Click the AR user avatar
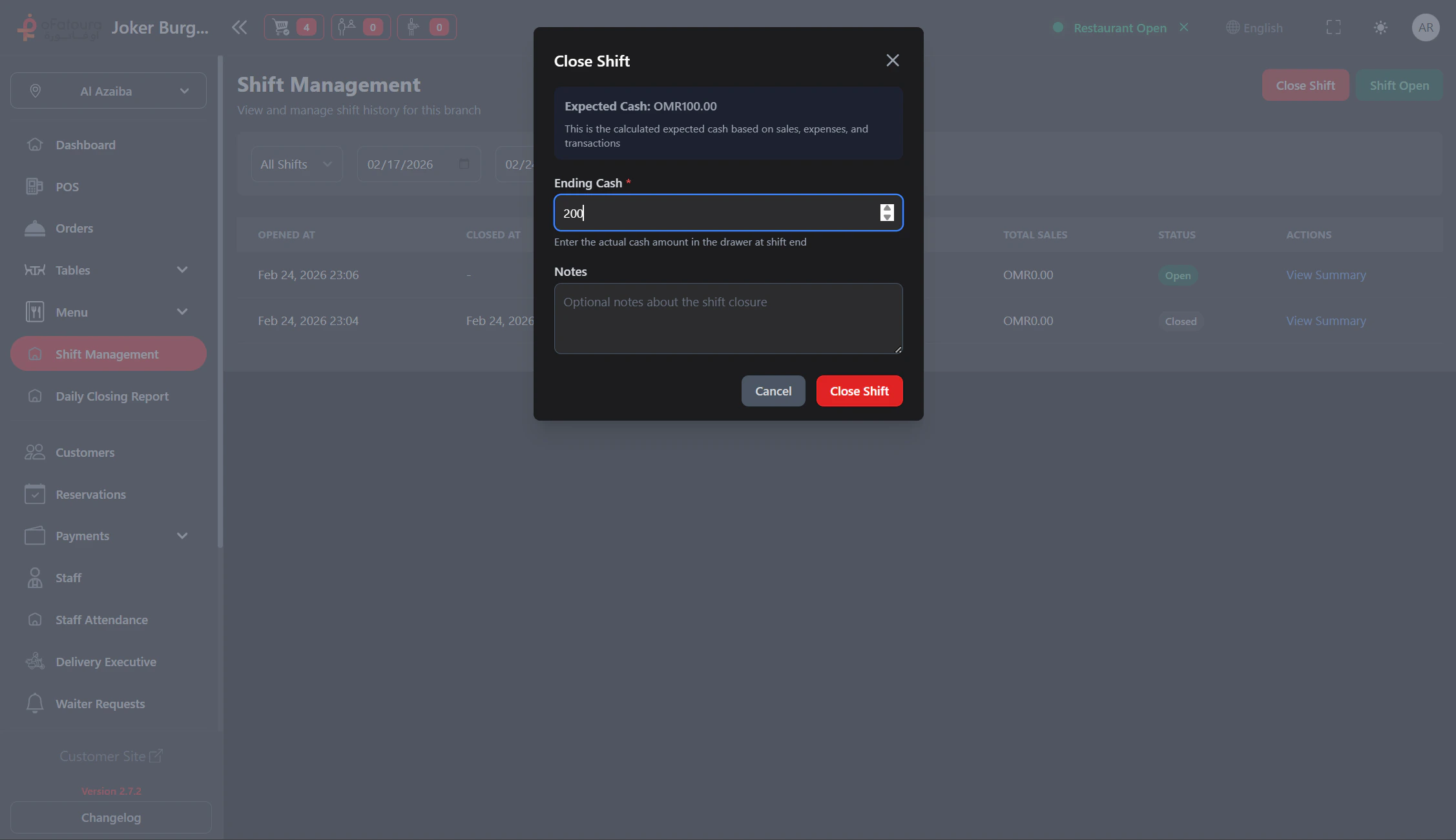The height and width of the screenshot is (840, 1456). point(1426,28)
